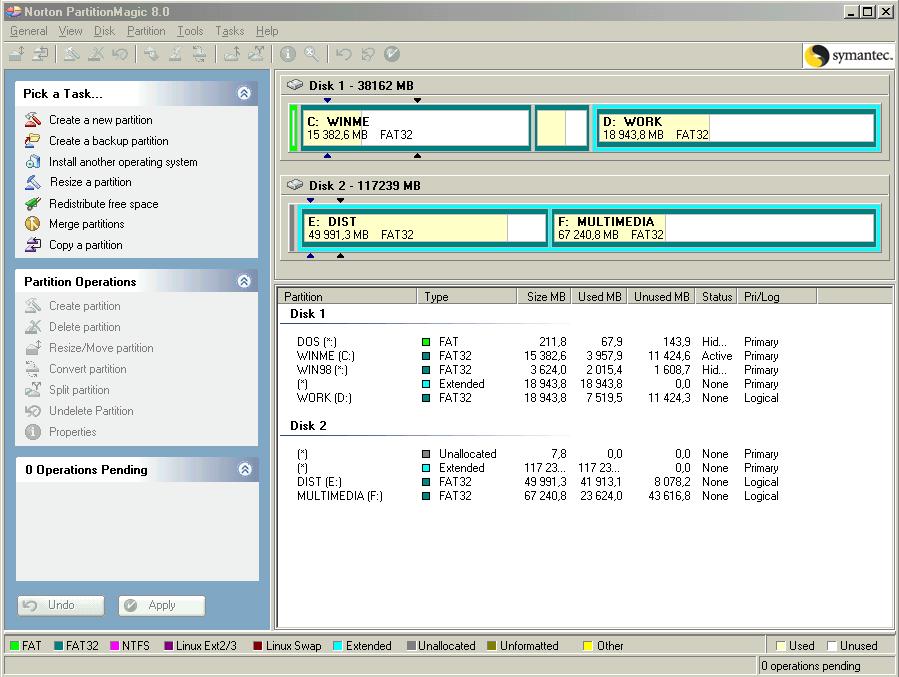Image resolution: width=899 pixels, height=677 pixels.
Task: Open the Resize a partition task
Action: pos(90,182)
